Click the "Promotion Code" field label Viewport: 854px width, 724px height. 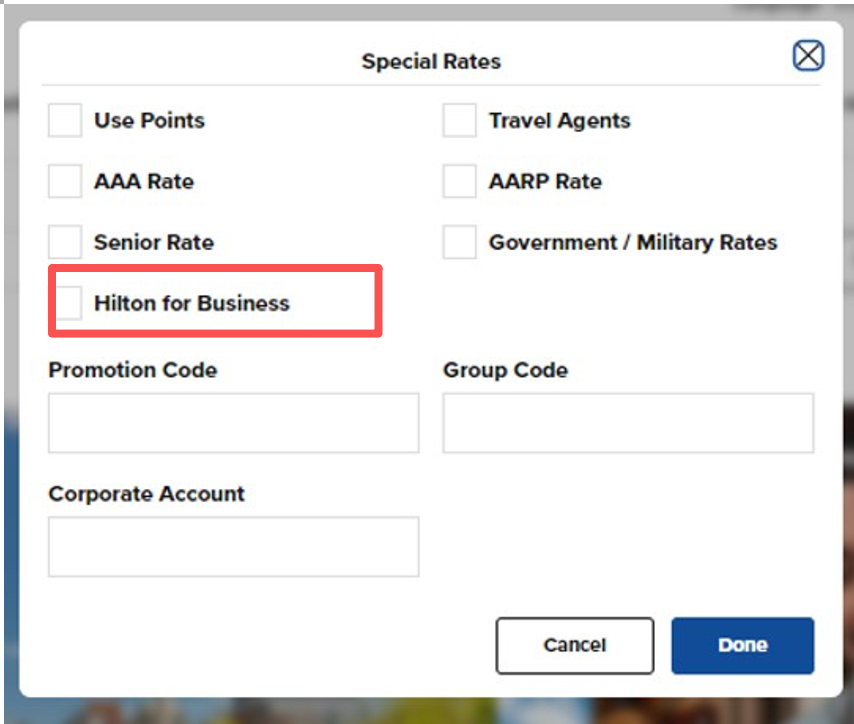tap(133, 370)
